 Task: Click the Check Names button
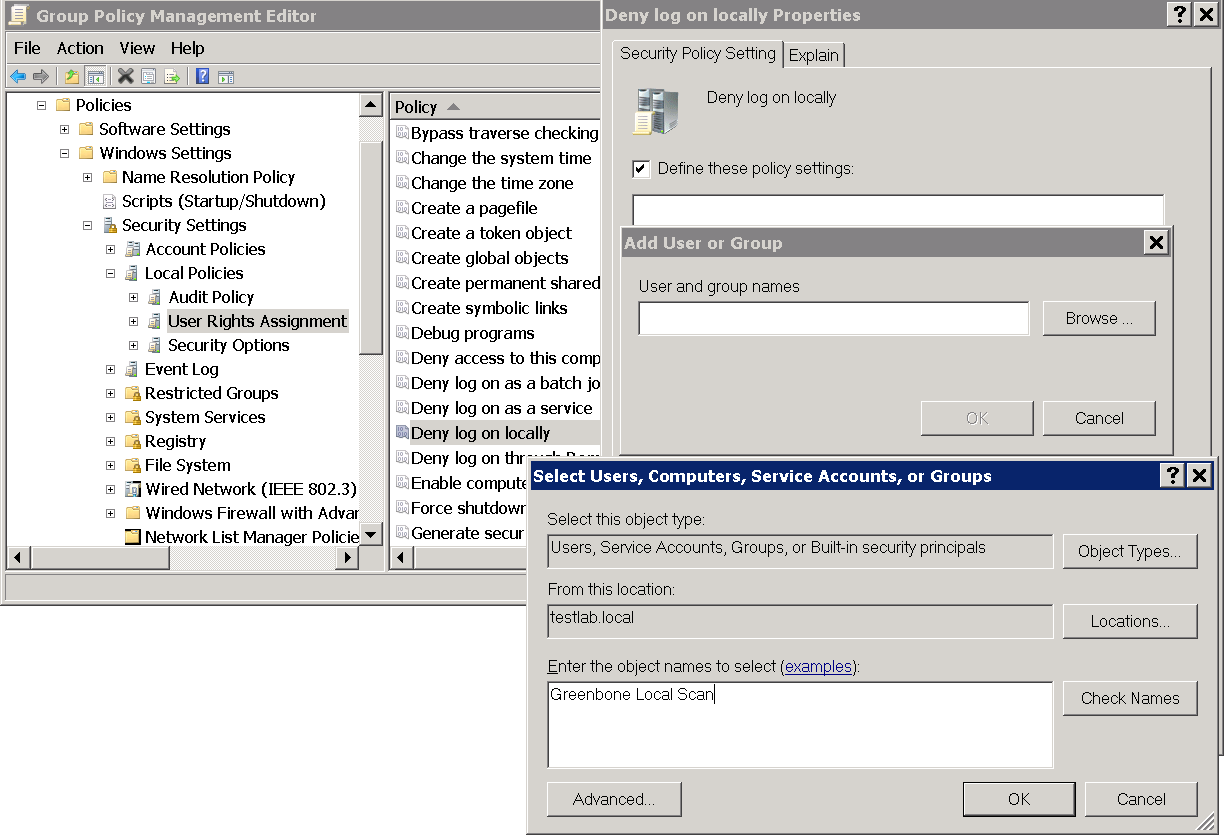tap(1130, 698)
